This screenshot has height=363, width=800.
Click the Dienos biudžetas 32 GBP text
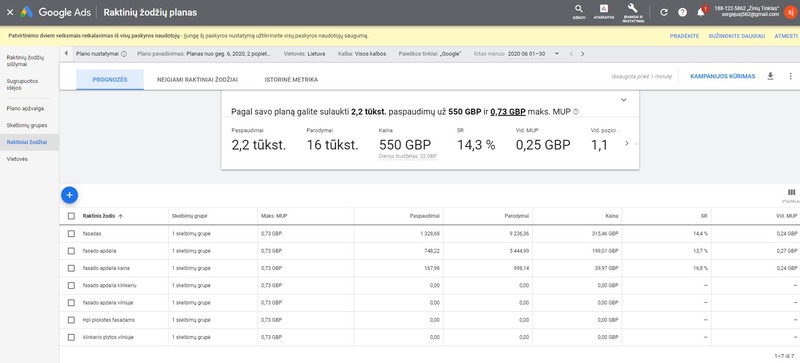(x=408, y=156)
